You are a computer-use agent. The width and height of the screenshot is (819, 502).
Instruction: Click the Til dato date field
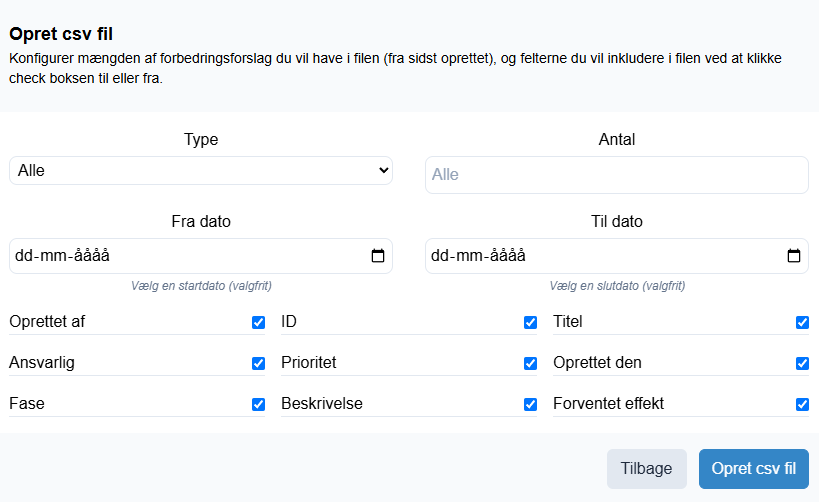click(617, 256)
